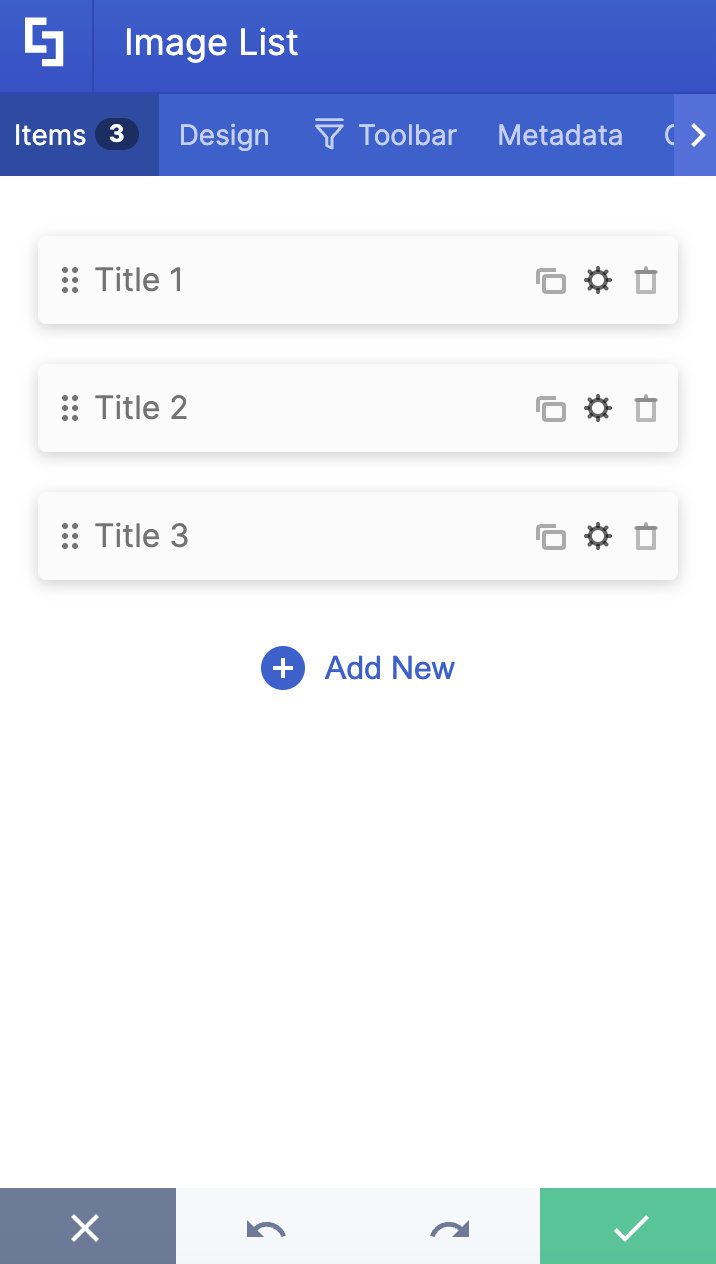Select the Redo arrow
The height and width of the screenshot is (1264, 716).
click(x=449, y=1226)
